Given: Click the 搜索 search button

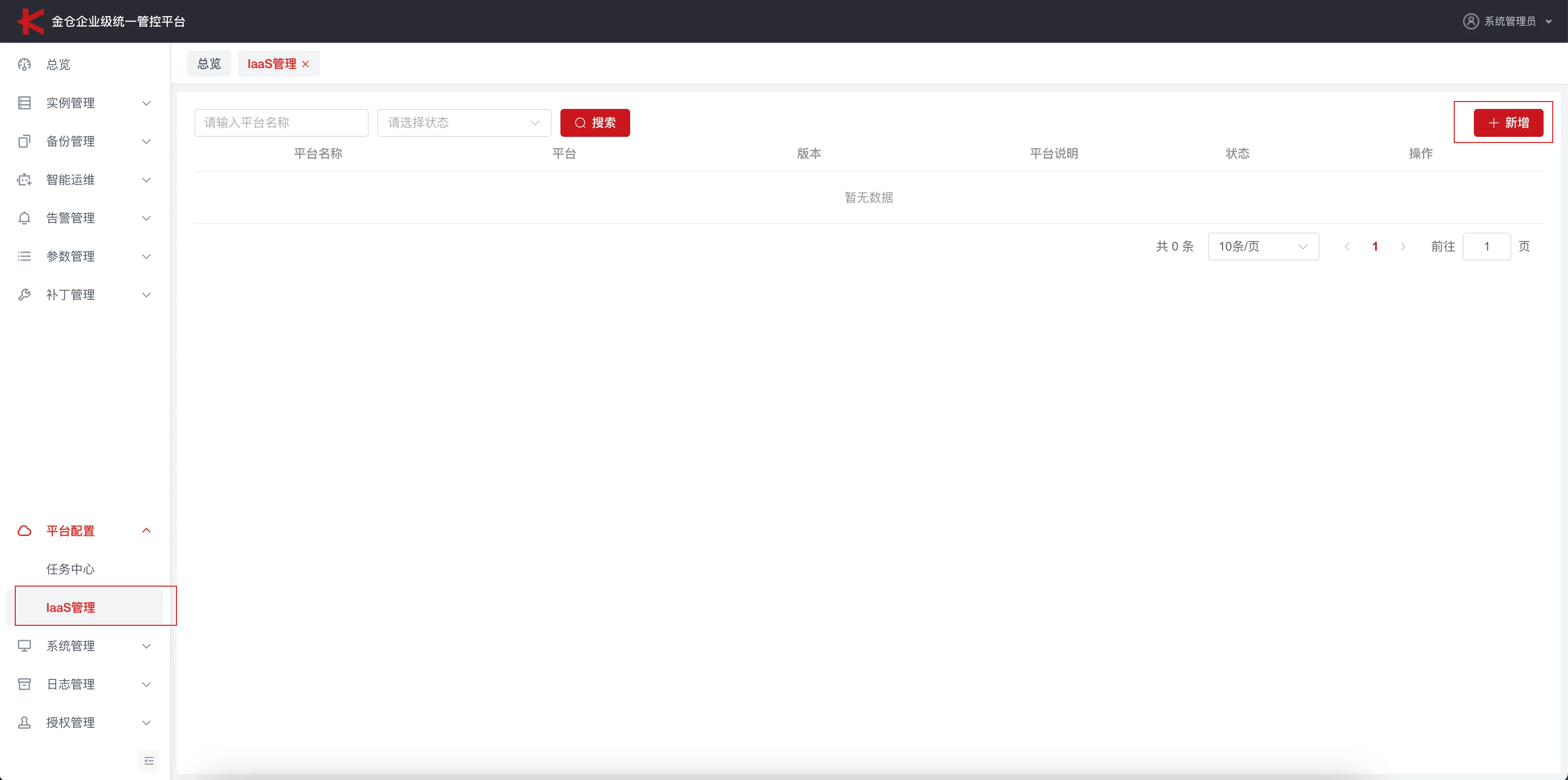Looking at the screenshot, I should point(595,122).
